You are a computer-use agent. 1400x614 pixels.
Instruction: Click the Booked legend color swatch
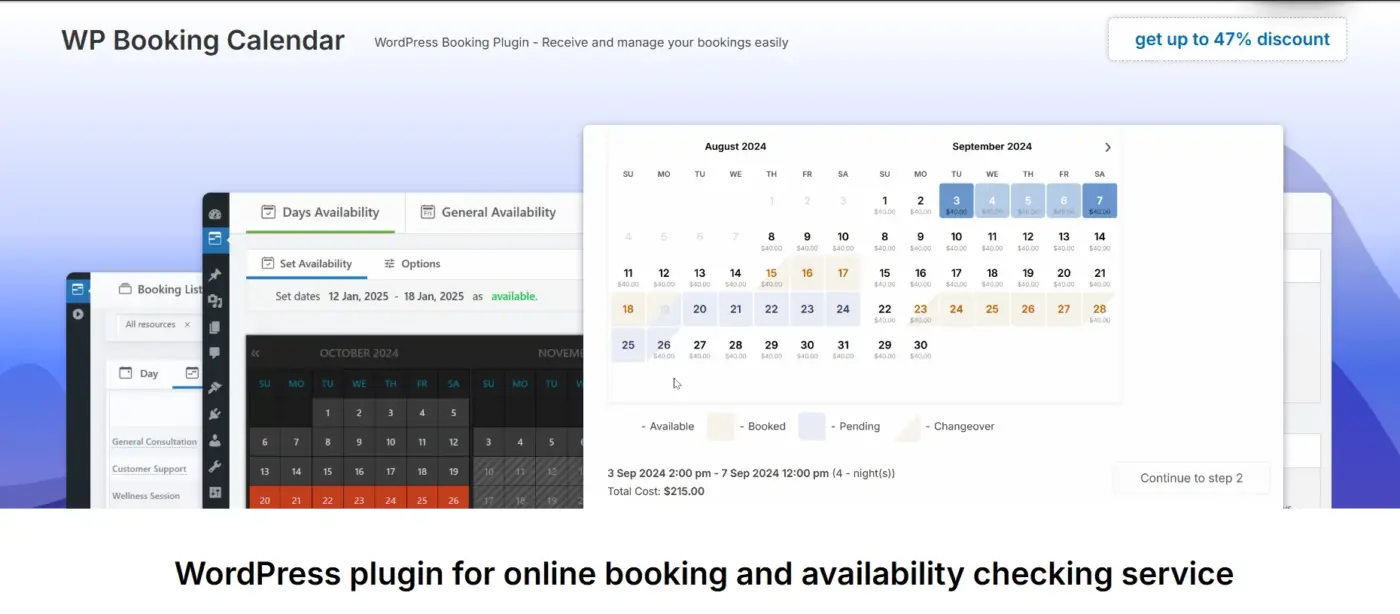tap(721, 426)
